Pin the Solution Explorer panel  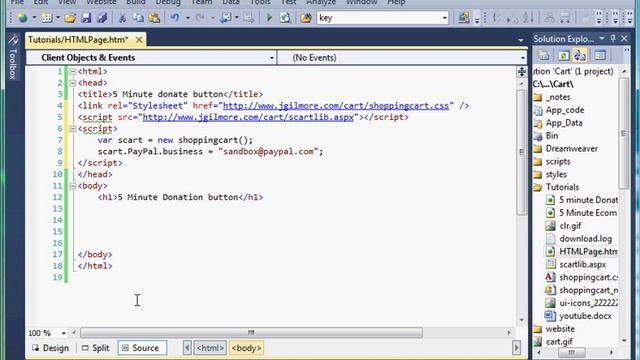click(x=613, y=38)
